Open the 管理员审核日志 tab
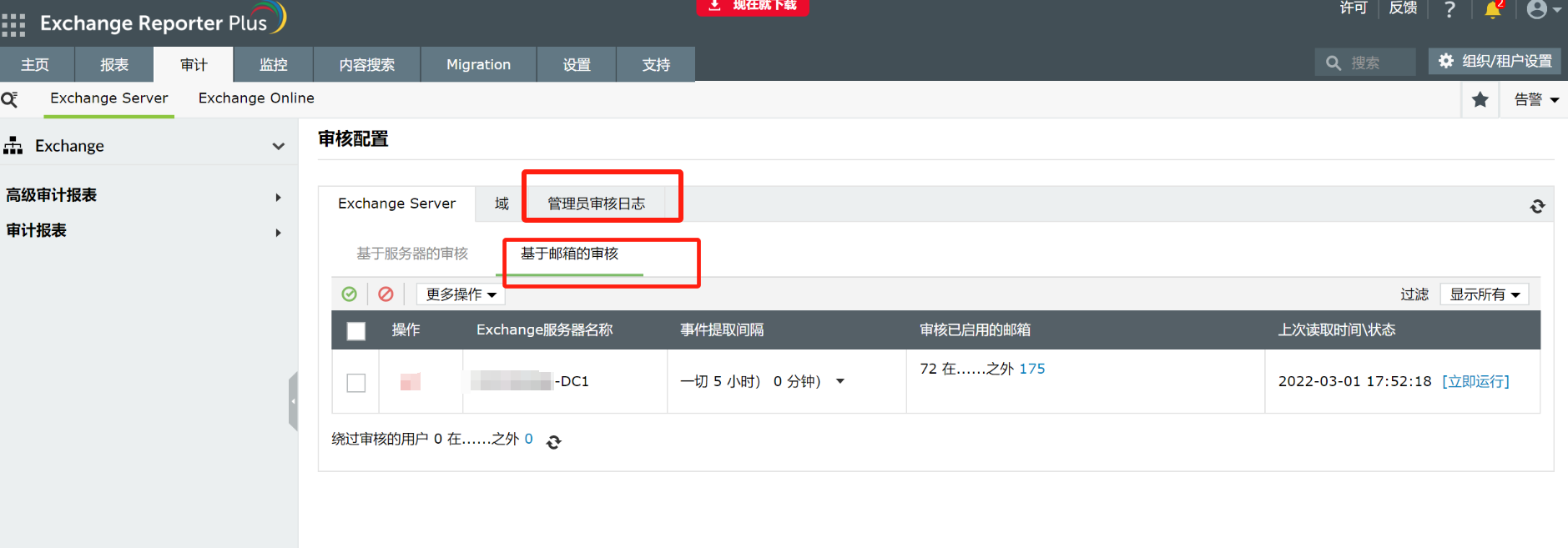The height and width of the screenshot is (548, 1568). 597,204
